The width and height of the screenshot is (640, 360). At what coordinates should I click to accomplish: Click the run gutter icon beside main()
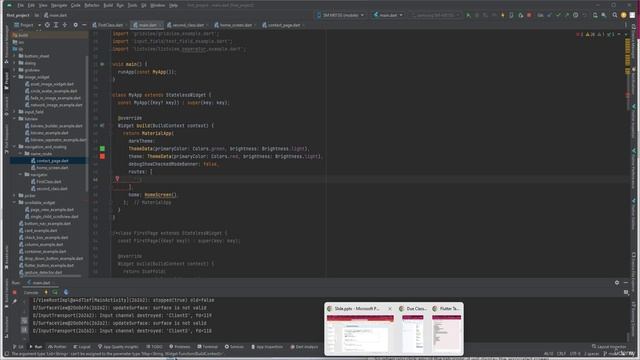click(102, 64)
